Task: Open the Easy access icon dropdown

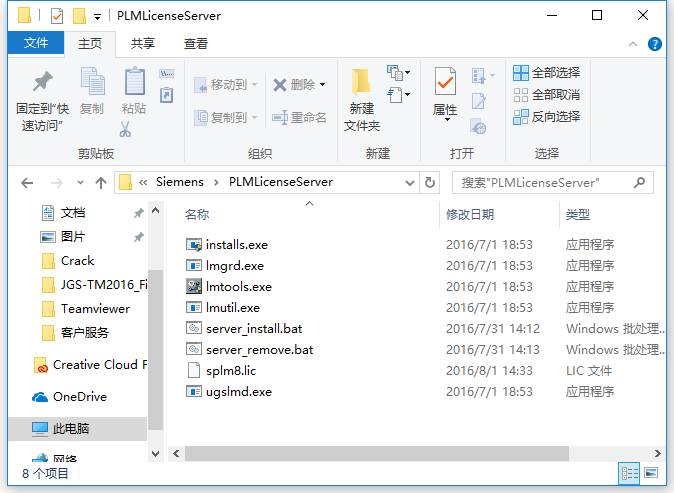Action: (398, 95)
